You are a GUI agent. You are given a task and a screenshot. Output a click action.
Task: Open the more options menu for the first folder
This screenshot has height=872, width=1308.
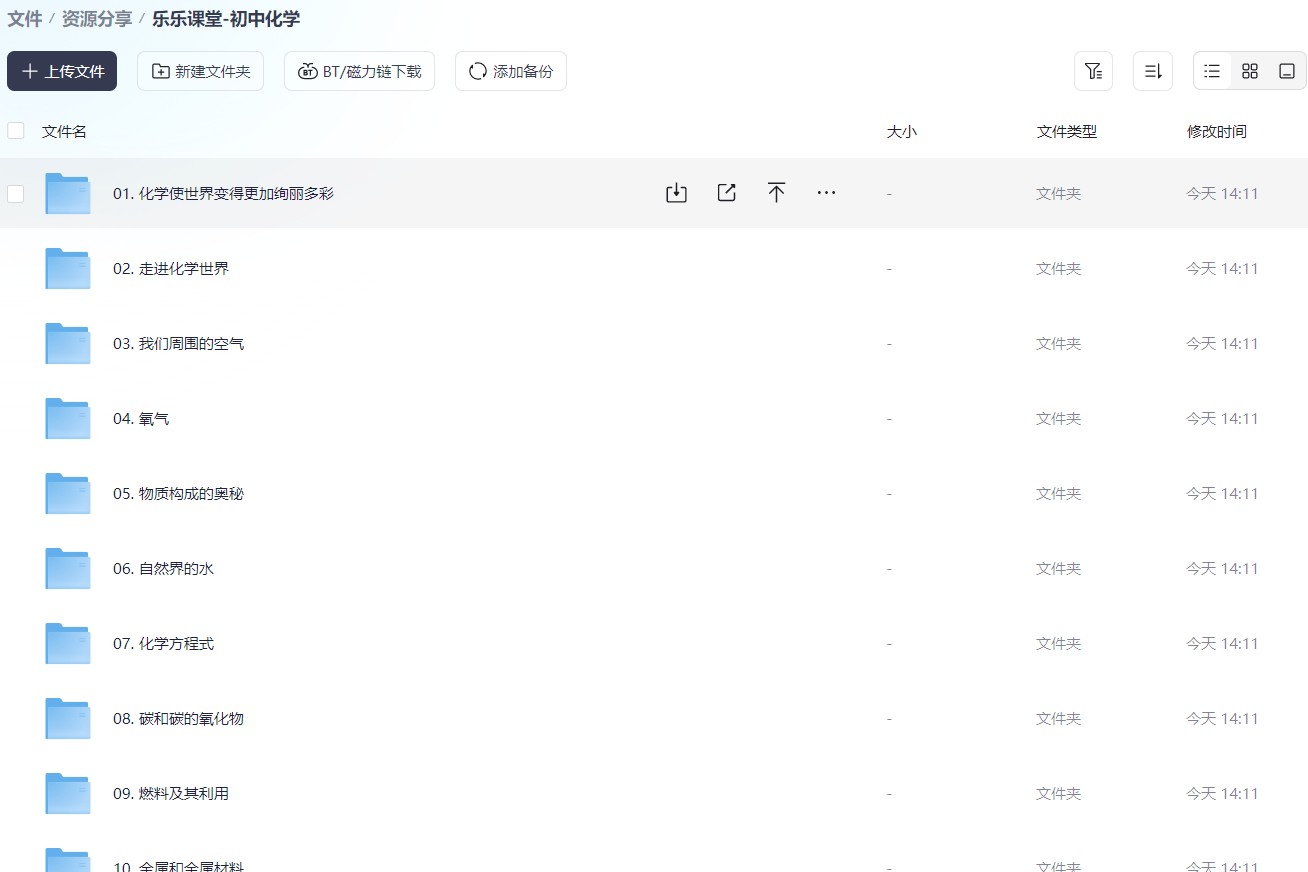826,192
